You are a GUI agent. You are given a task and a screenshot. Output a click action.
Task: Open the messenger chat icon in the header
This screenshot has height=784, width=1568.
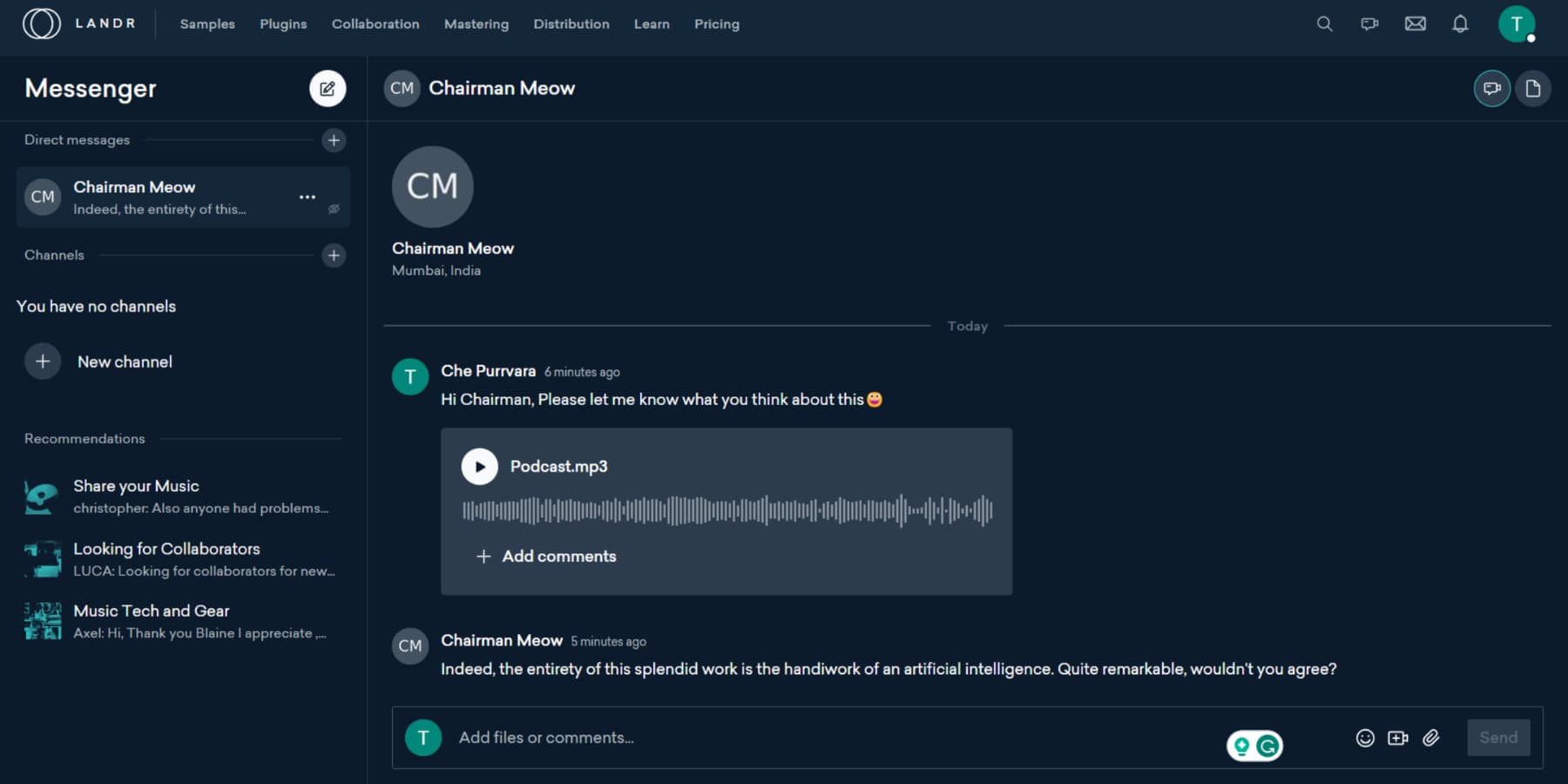coord(1369,24)
